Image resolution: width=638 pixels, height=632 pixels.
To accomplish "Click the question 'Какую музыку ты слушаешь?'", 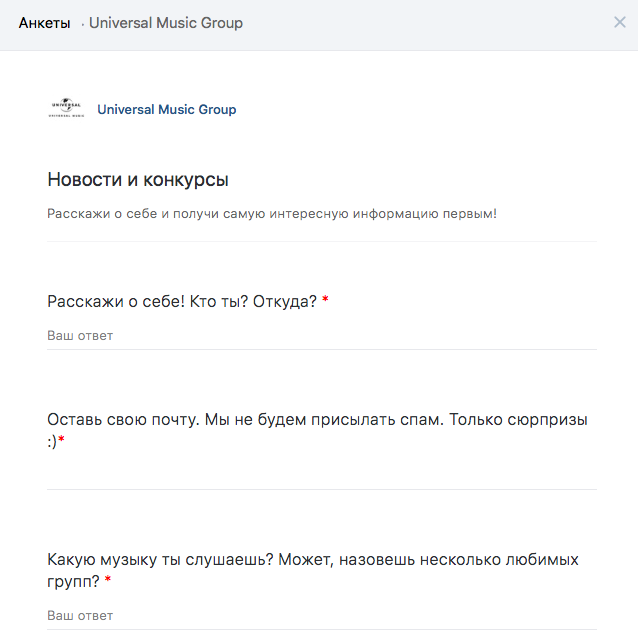I will tap(312, 570).
